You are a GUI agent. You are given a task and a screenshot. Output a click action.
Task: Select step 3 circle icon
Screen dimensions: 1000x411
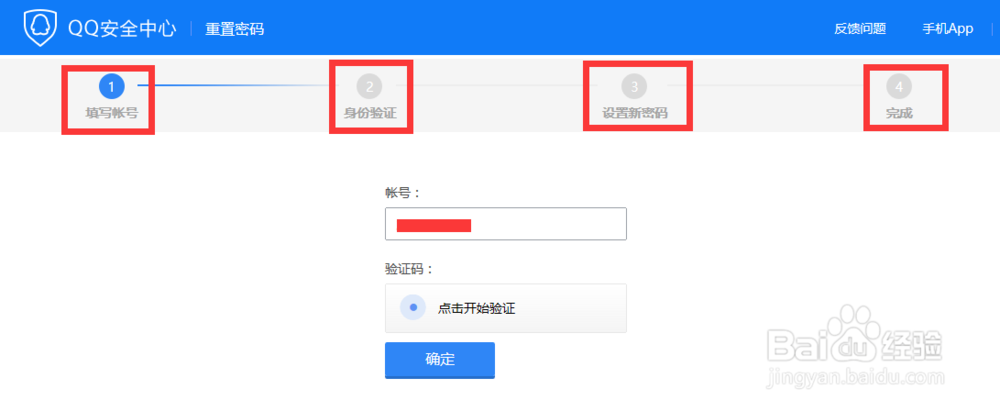tap(634, 87)
